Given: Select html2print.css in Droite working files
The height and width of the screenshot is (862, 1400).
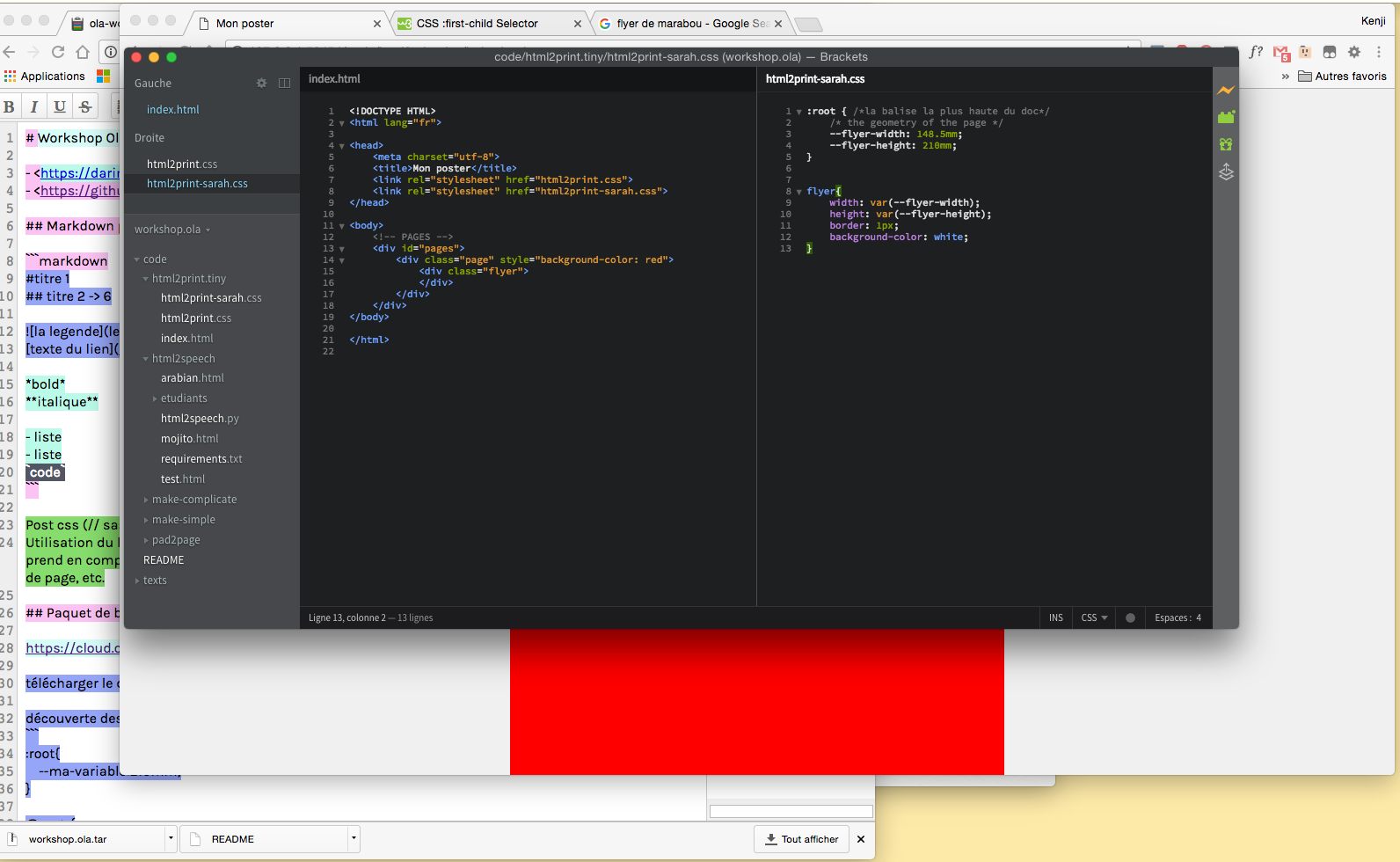Looking at the screenshot, I should click(x=181, y=164).
